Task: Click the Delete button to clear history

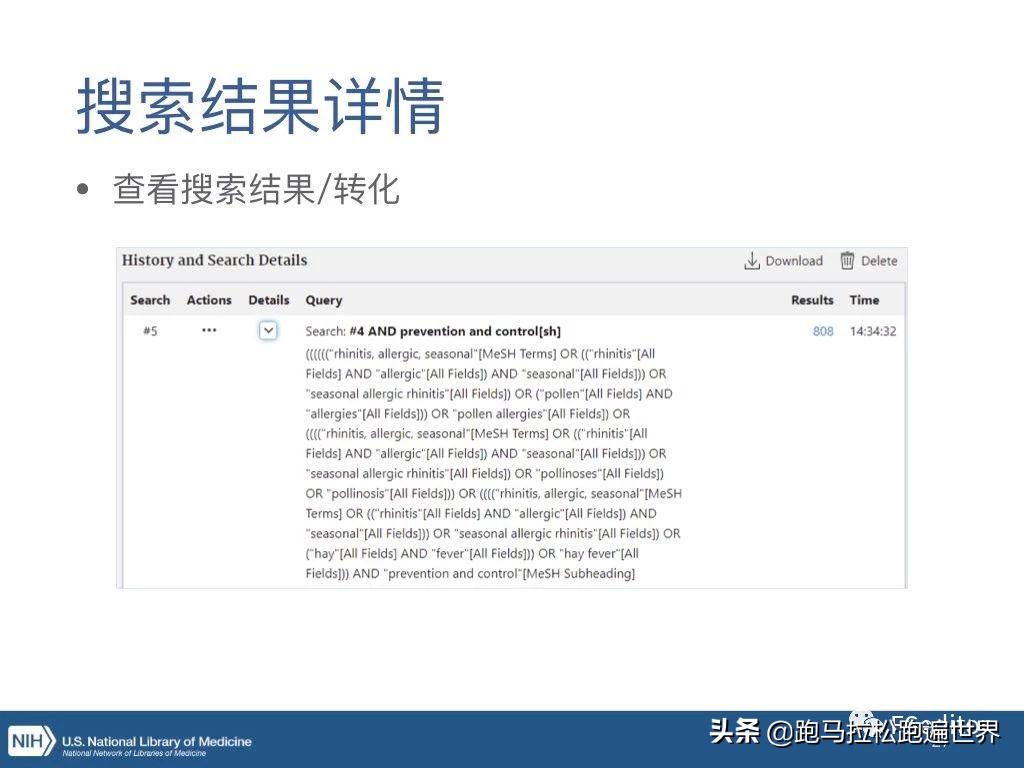Action: click(x=870, y=260)
